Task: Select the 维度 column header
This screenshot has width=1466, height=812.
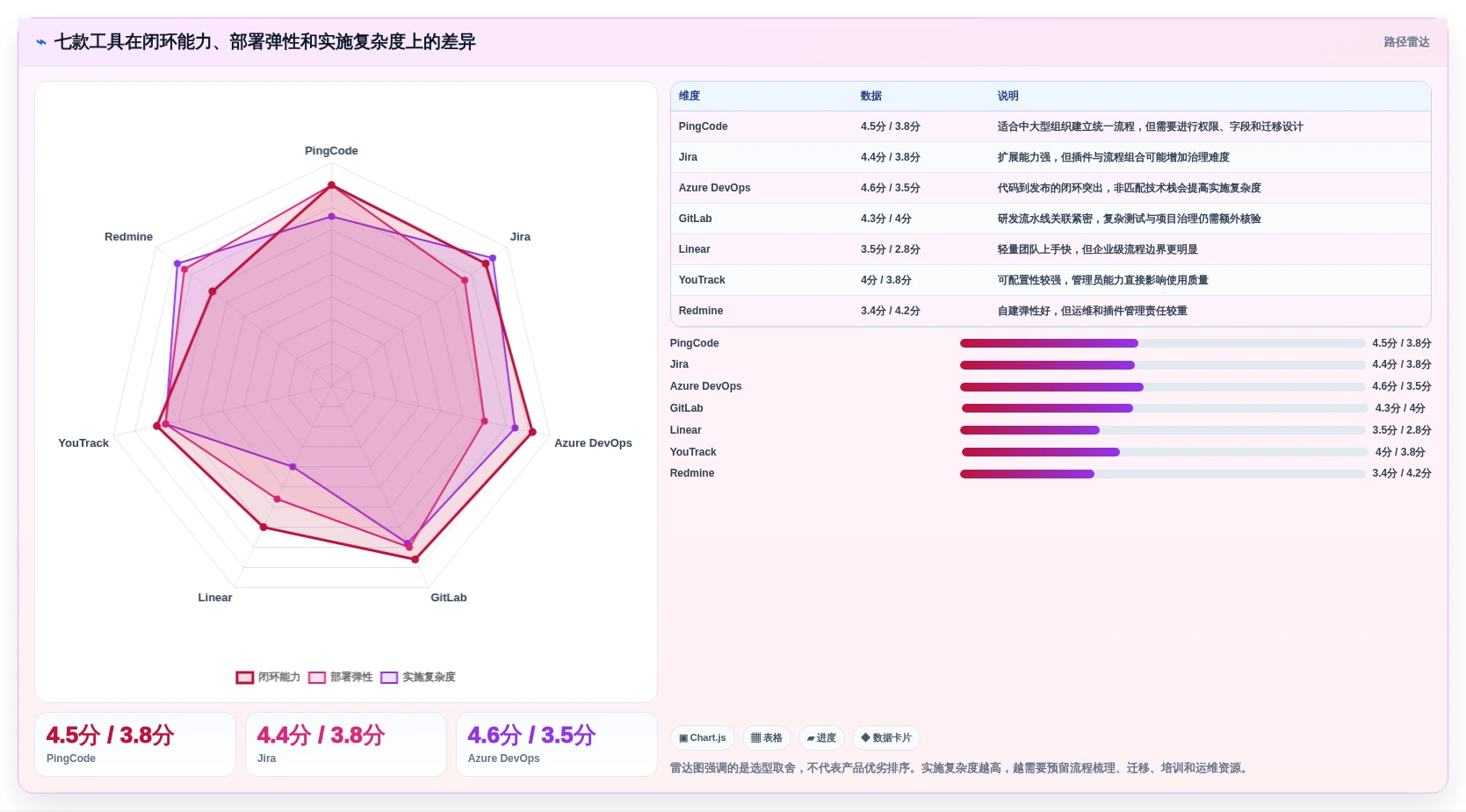Action: point(690,96)
